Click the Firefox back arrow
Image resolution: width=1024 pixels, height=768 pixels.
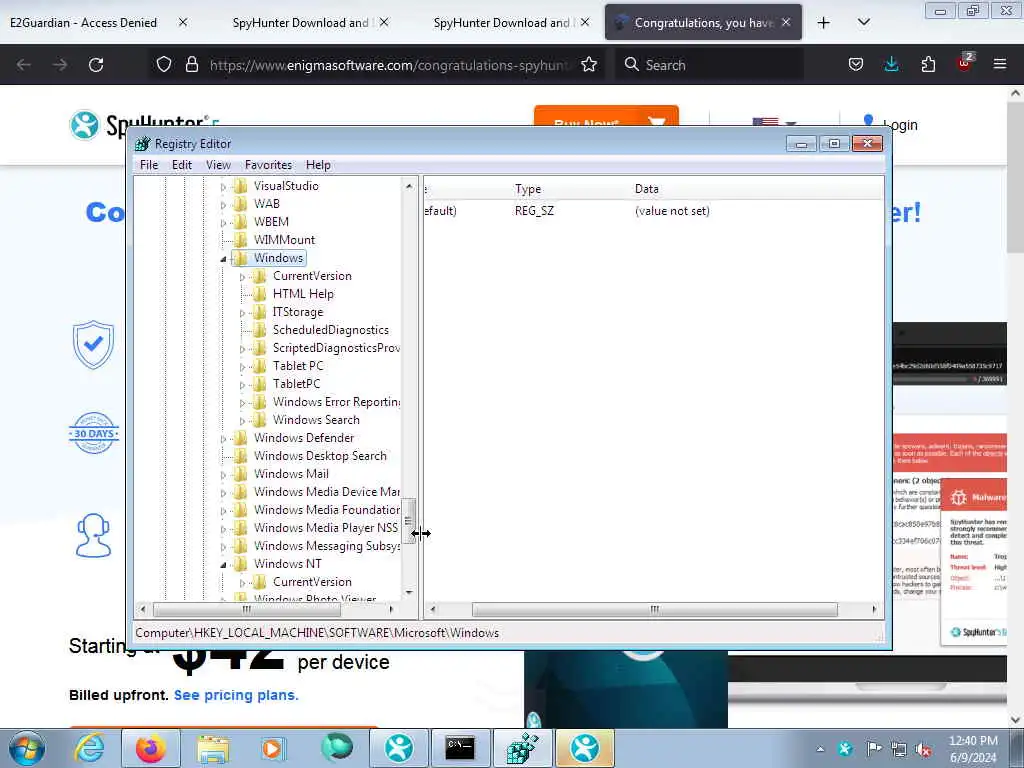(x=24, y=65)
